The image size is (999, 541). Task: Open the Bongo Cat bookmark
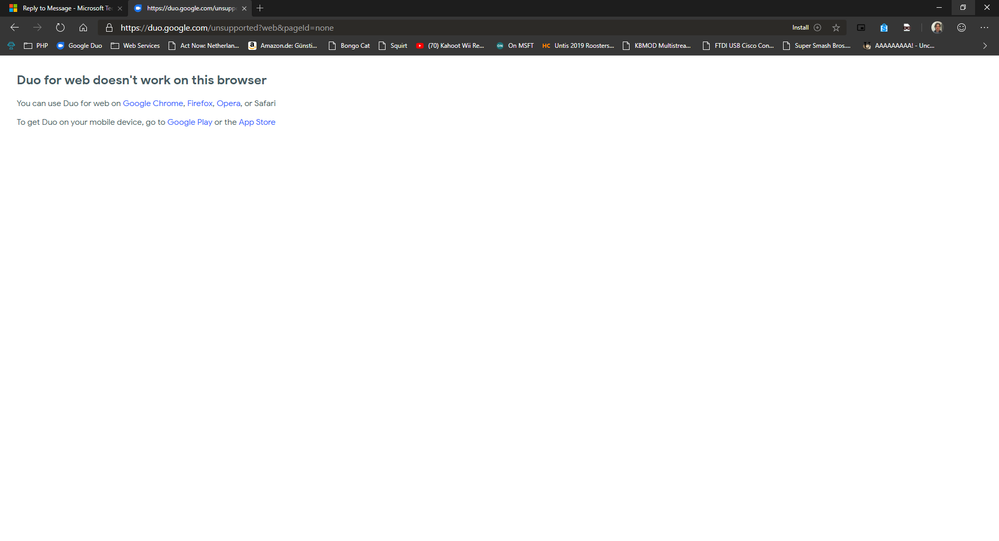349,46
